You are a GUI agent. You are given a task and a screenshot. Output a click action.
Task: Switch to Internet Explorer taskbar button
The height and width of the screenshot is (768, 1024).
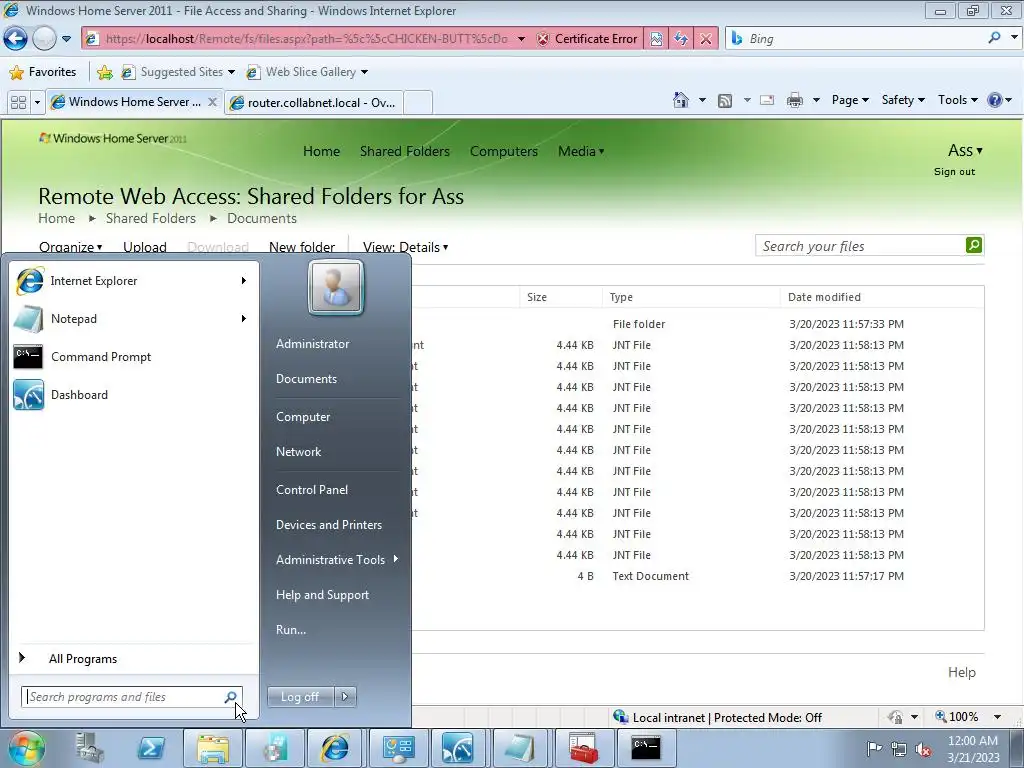coord(334,748)
